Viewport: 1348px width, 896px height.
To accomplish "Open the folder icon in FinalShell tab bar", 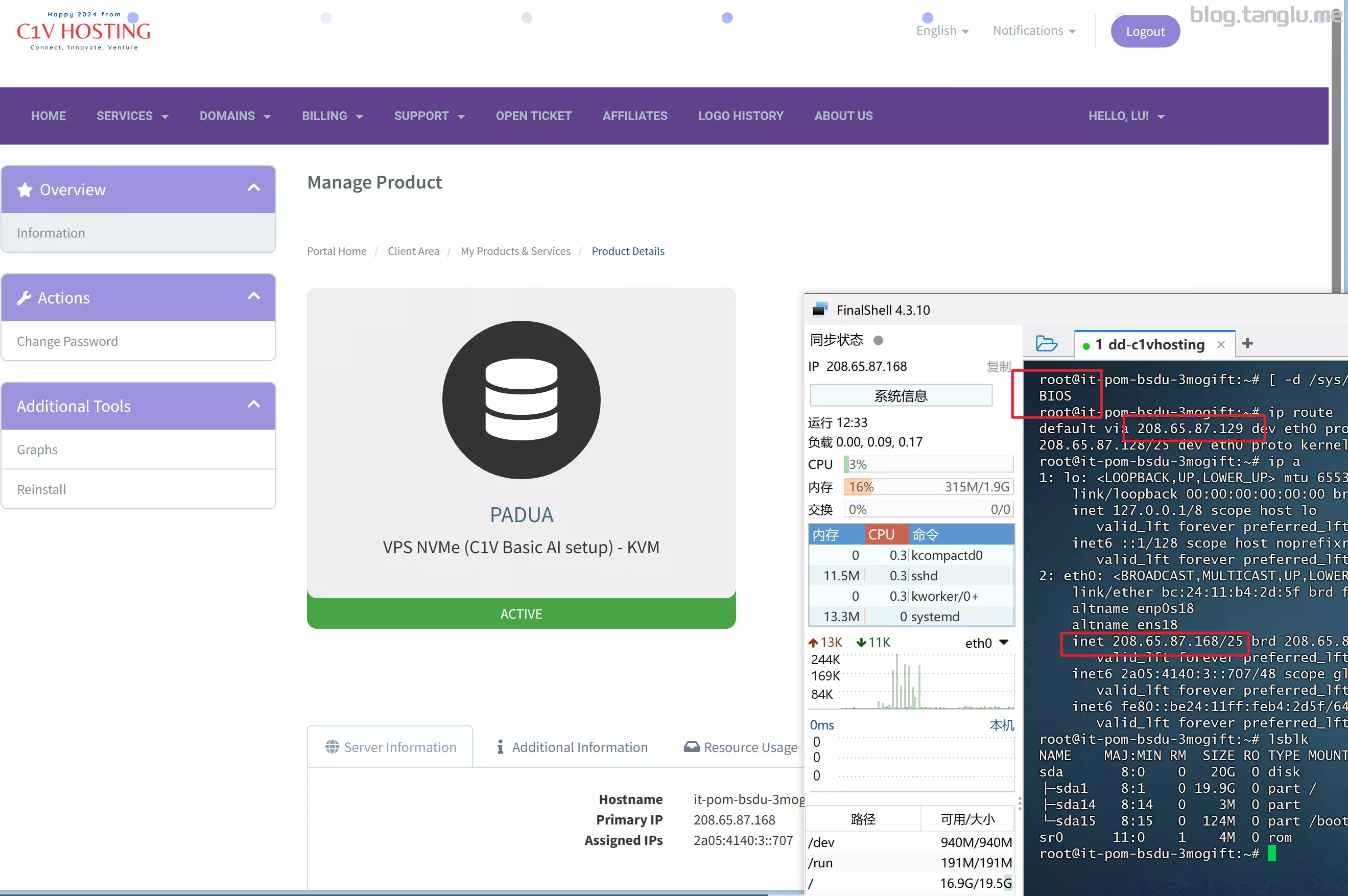I will [1046, 344].
